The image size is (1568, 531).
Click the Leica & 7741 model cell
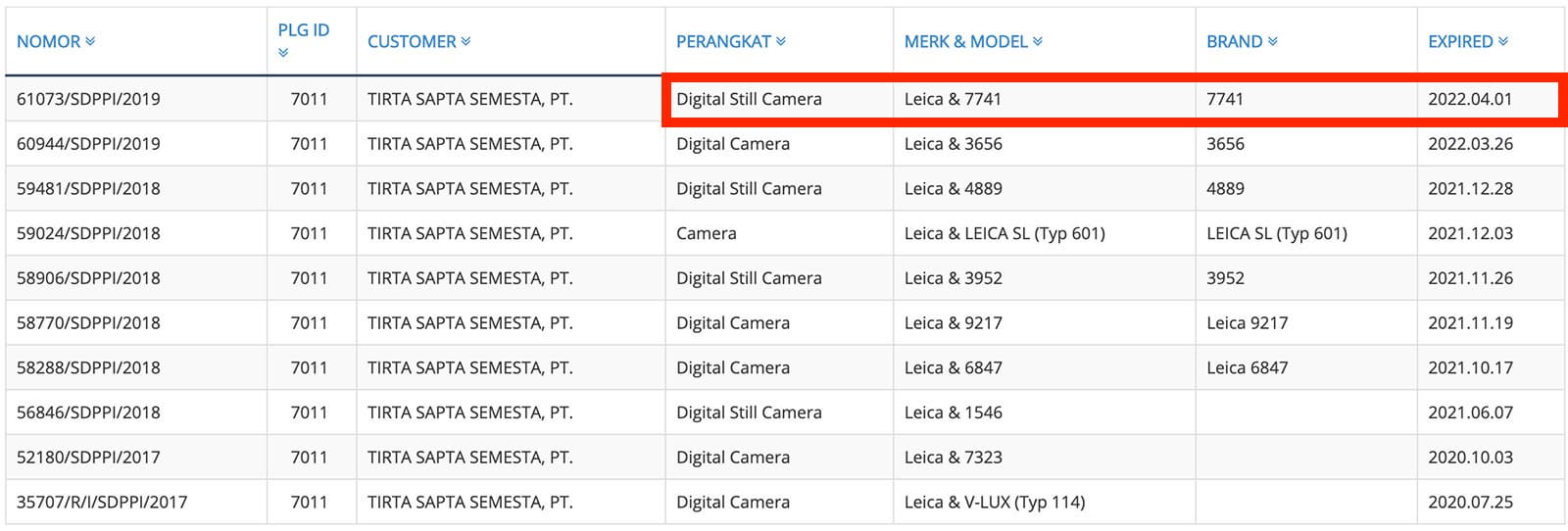point(953,99)
